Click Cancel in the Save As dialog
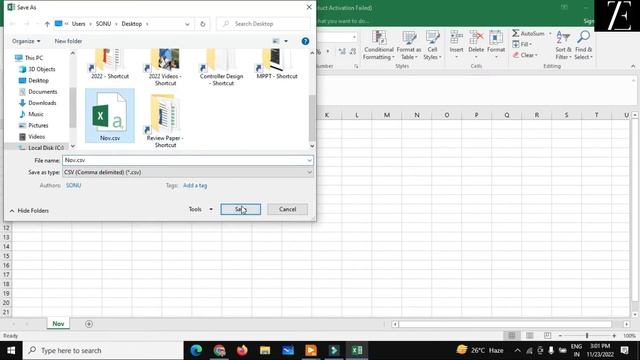This screenshot has height=360, width=640. [287, 209]
